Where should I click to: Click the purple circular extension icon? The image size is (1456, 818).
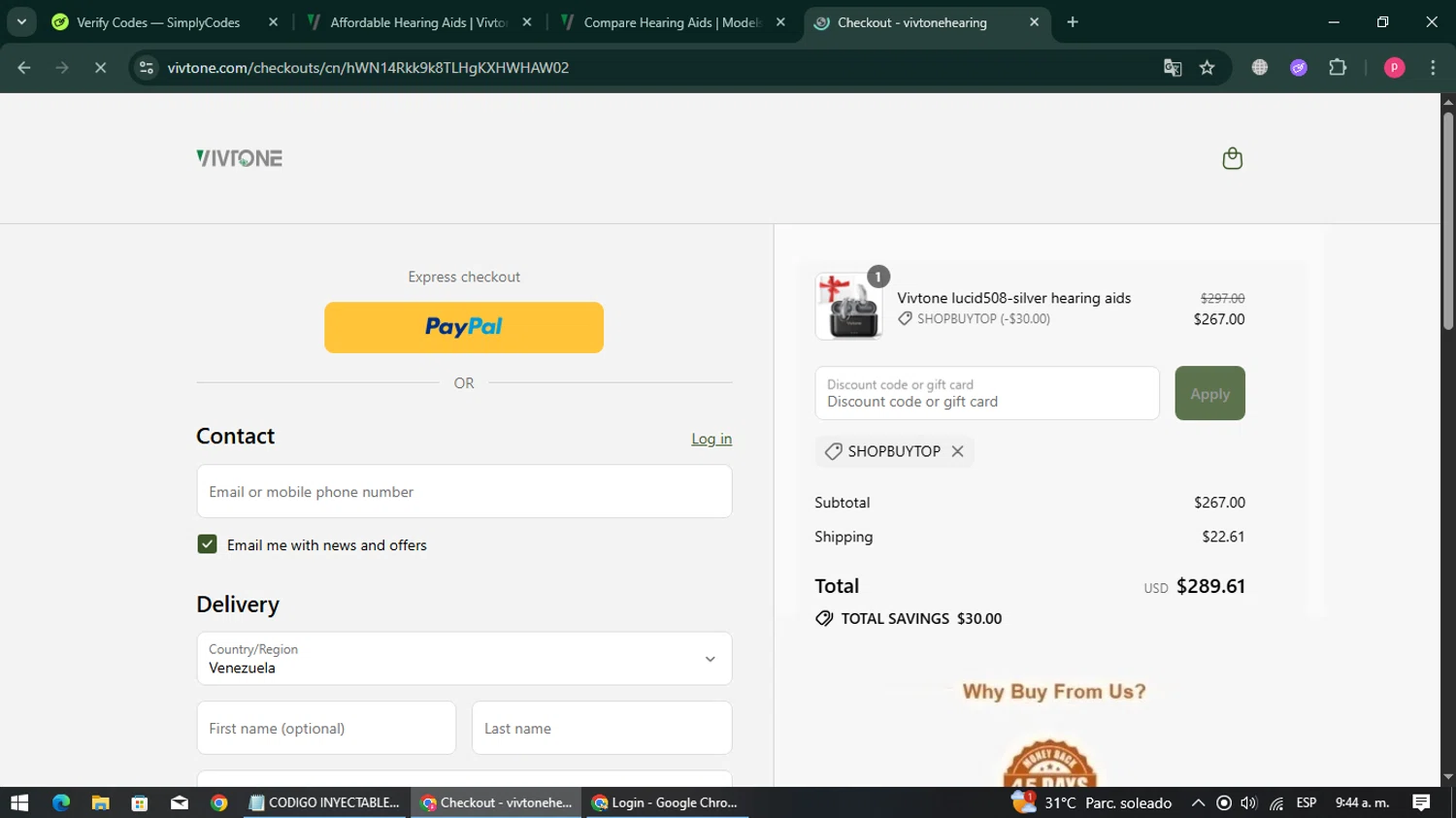pyautogui.click(x=1299, y=68)
